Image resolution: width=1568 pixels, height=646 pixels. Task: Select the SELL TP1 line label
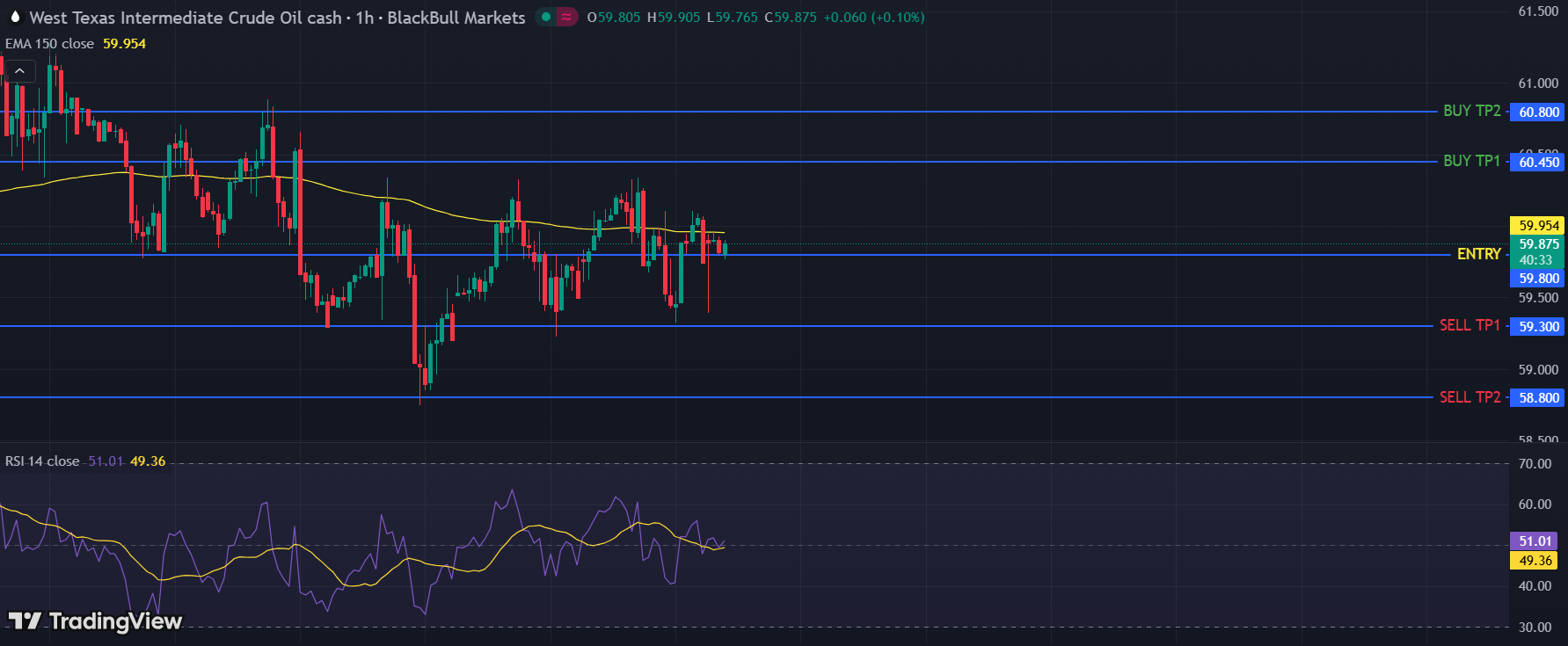[x=1470, y=325]
